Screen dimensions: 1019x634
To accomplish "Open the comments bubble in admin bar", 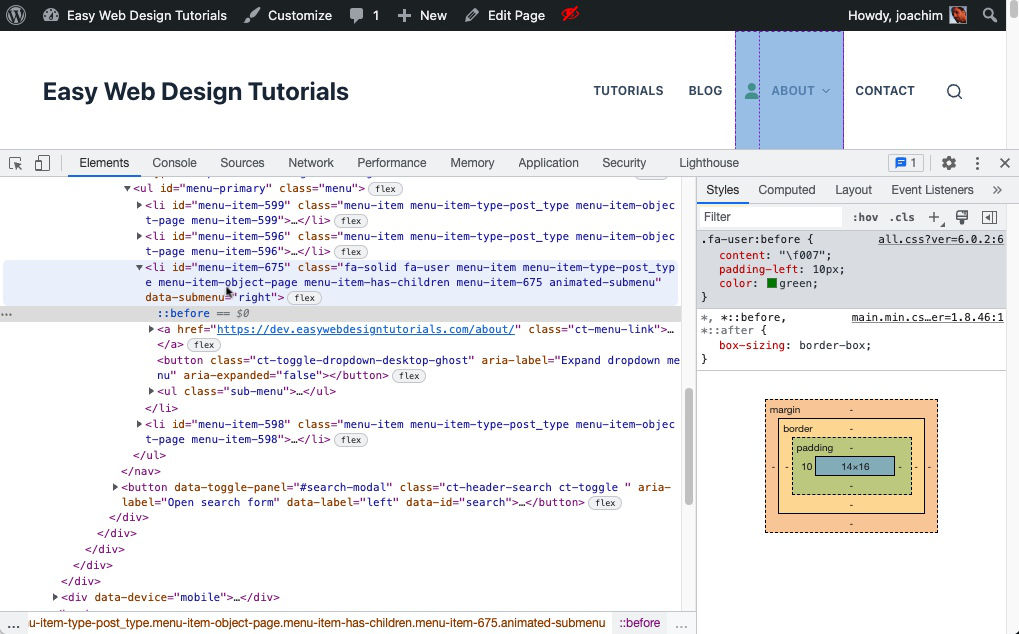I will click(x=354, y=15).
